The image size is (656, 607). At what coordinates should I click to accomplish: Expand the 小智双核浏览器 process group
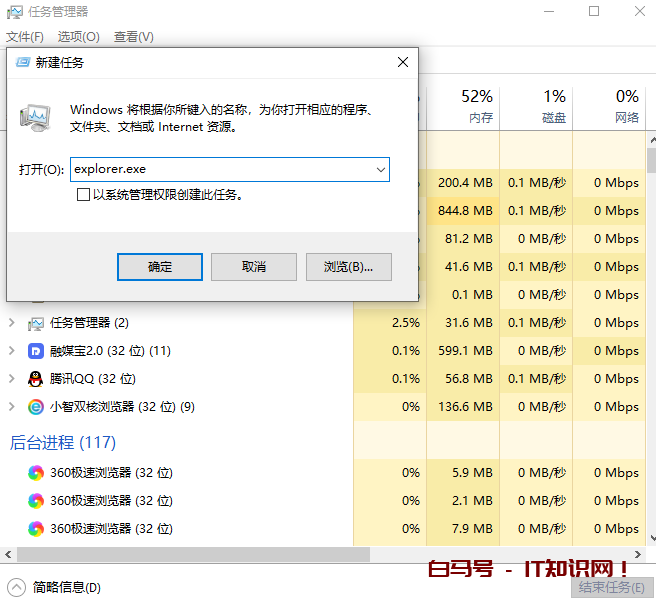click(x=12, y=407)
